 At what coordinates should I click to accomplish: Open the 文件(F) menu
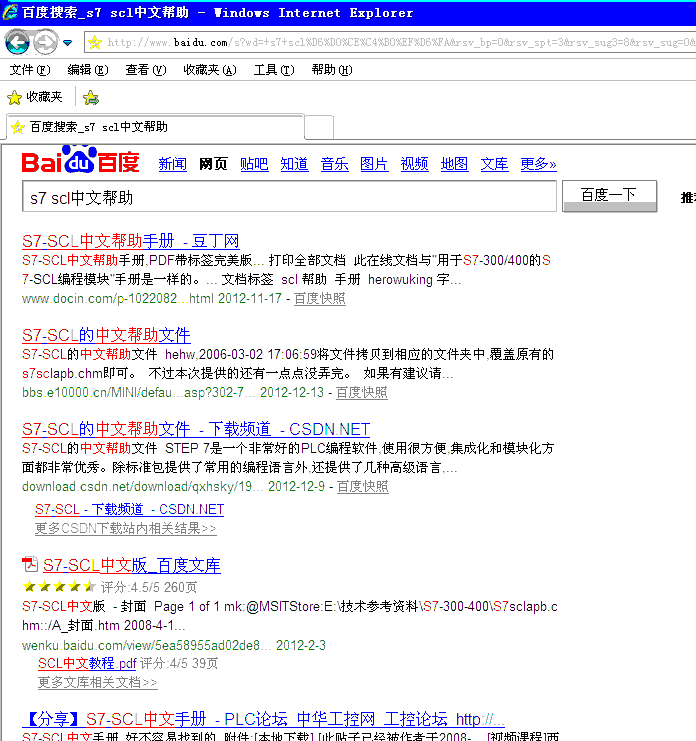(x=30, y=70)
